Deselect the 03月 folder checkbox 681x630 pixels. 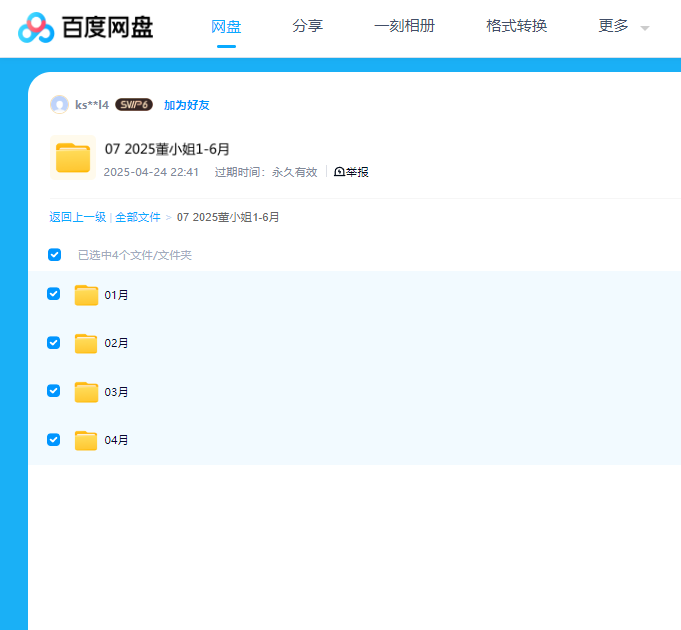click(54, 391)
